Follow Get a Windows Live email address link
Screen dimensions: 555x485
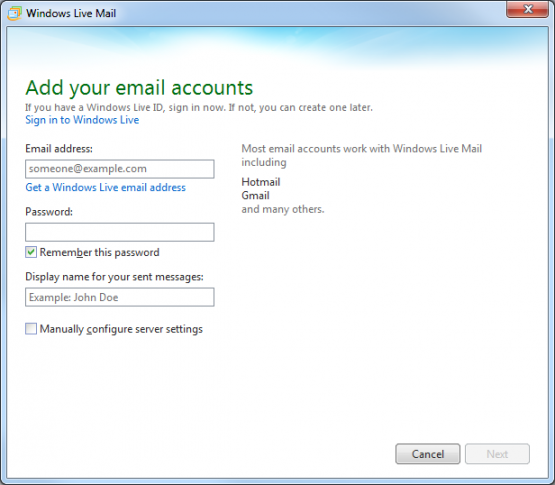click(x=105, y=187)
